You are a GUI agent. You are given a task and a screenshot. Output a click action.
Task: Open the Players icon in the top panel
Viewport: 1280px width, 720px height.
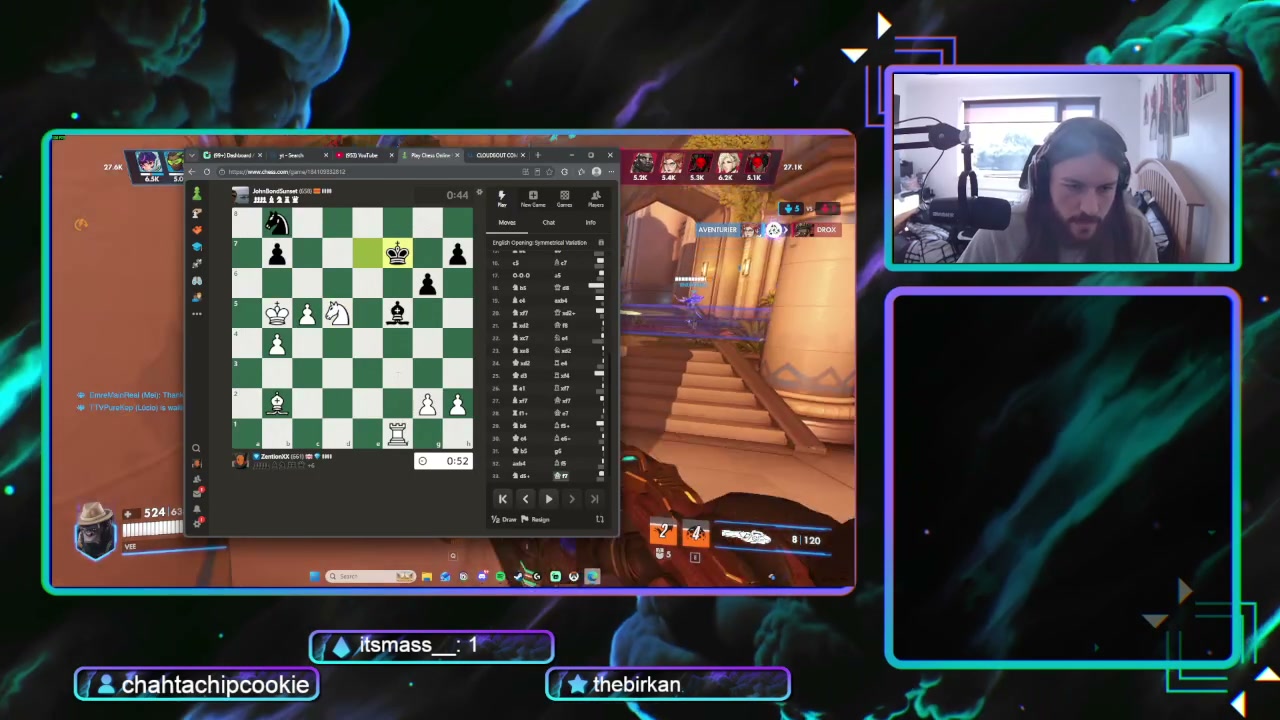point(596,199)
